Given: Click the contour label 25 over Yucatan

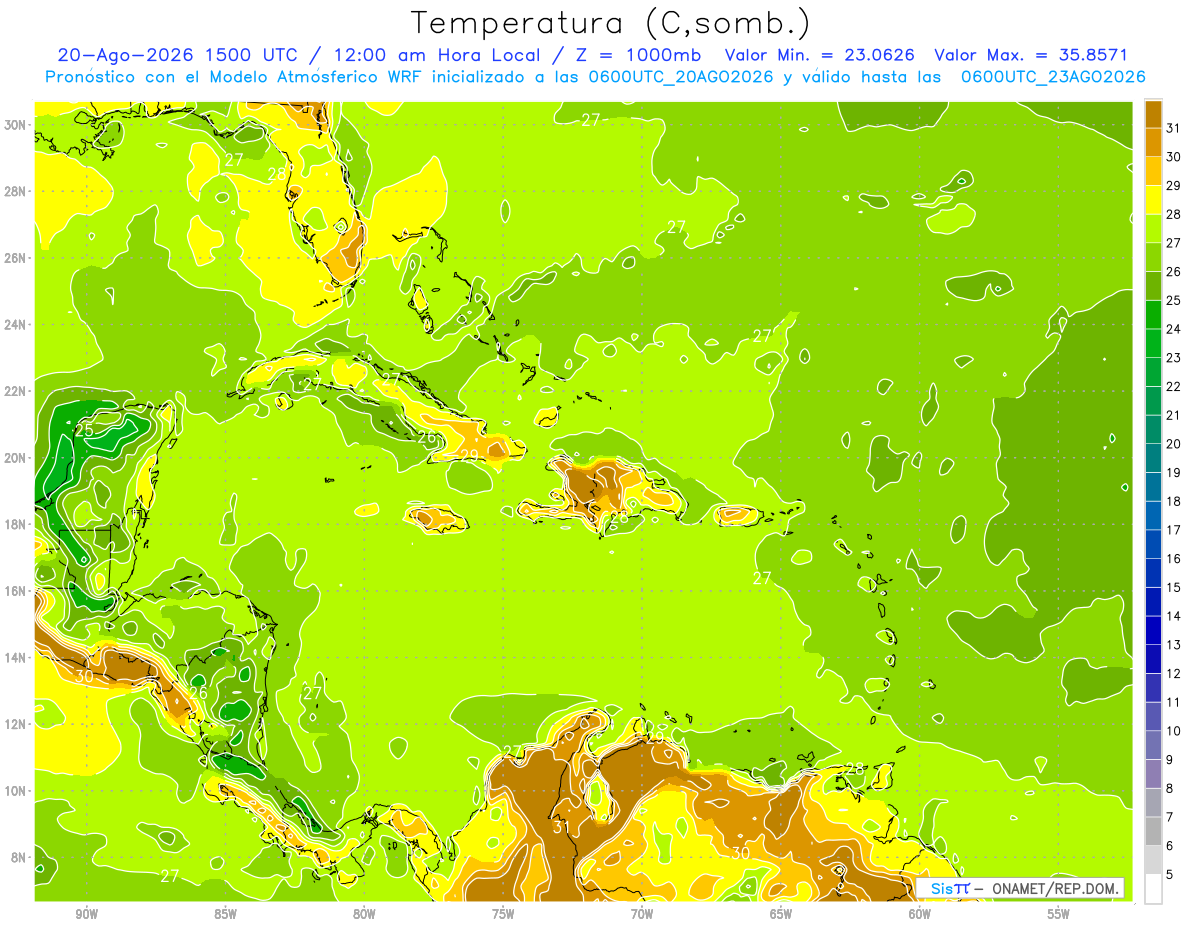Looking at the screenshot, I should click(85, 430).
